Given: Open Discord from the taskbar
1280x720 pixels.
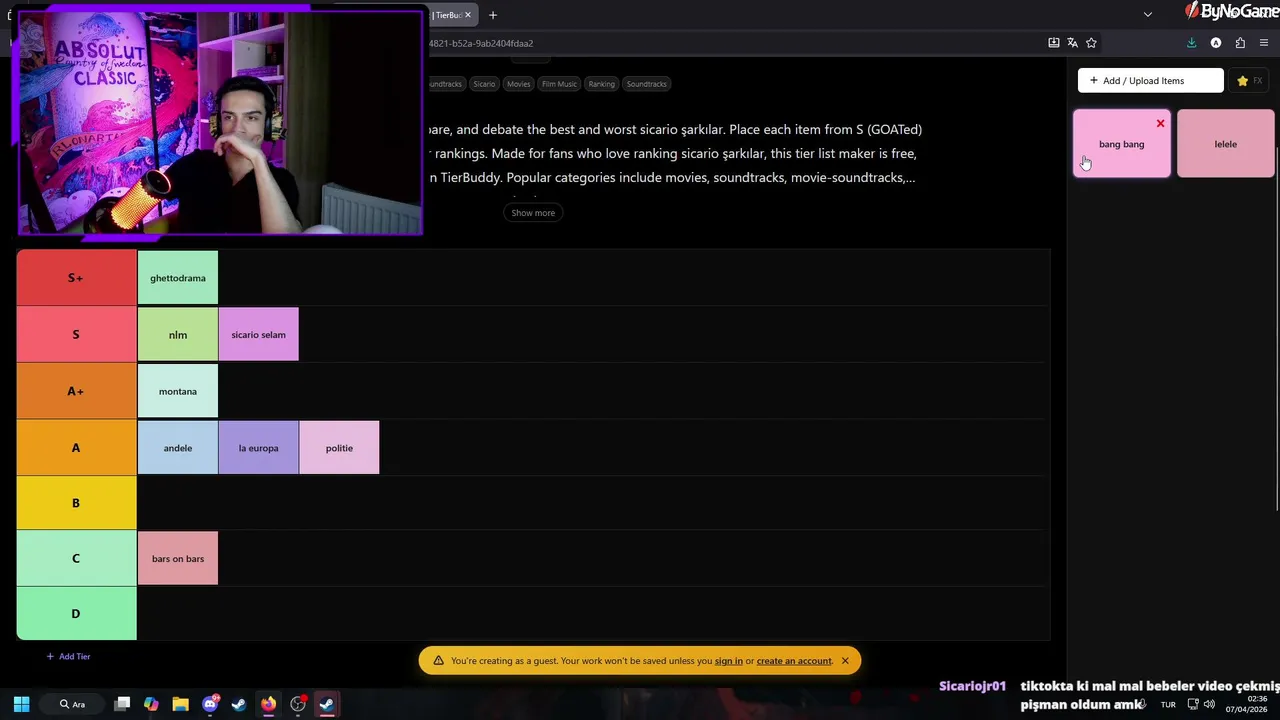Looking at the screenshot, I should point(210,704).
